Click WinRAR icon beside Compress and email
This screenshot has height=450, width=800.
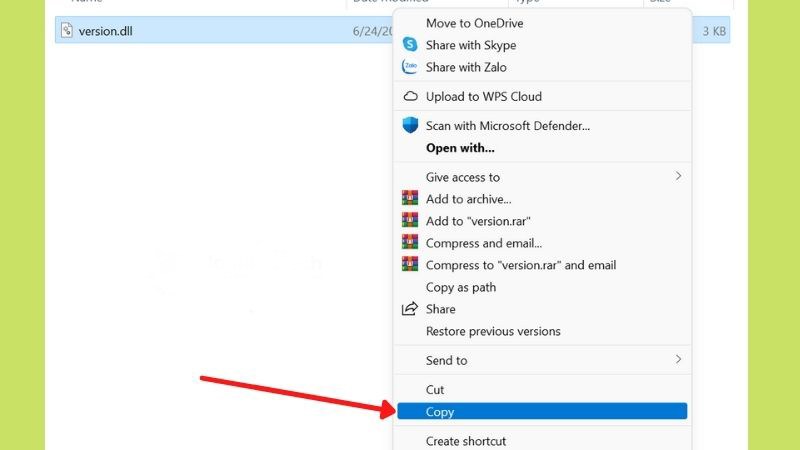point(410,242)
